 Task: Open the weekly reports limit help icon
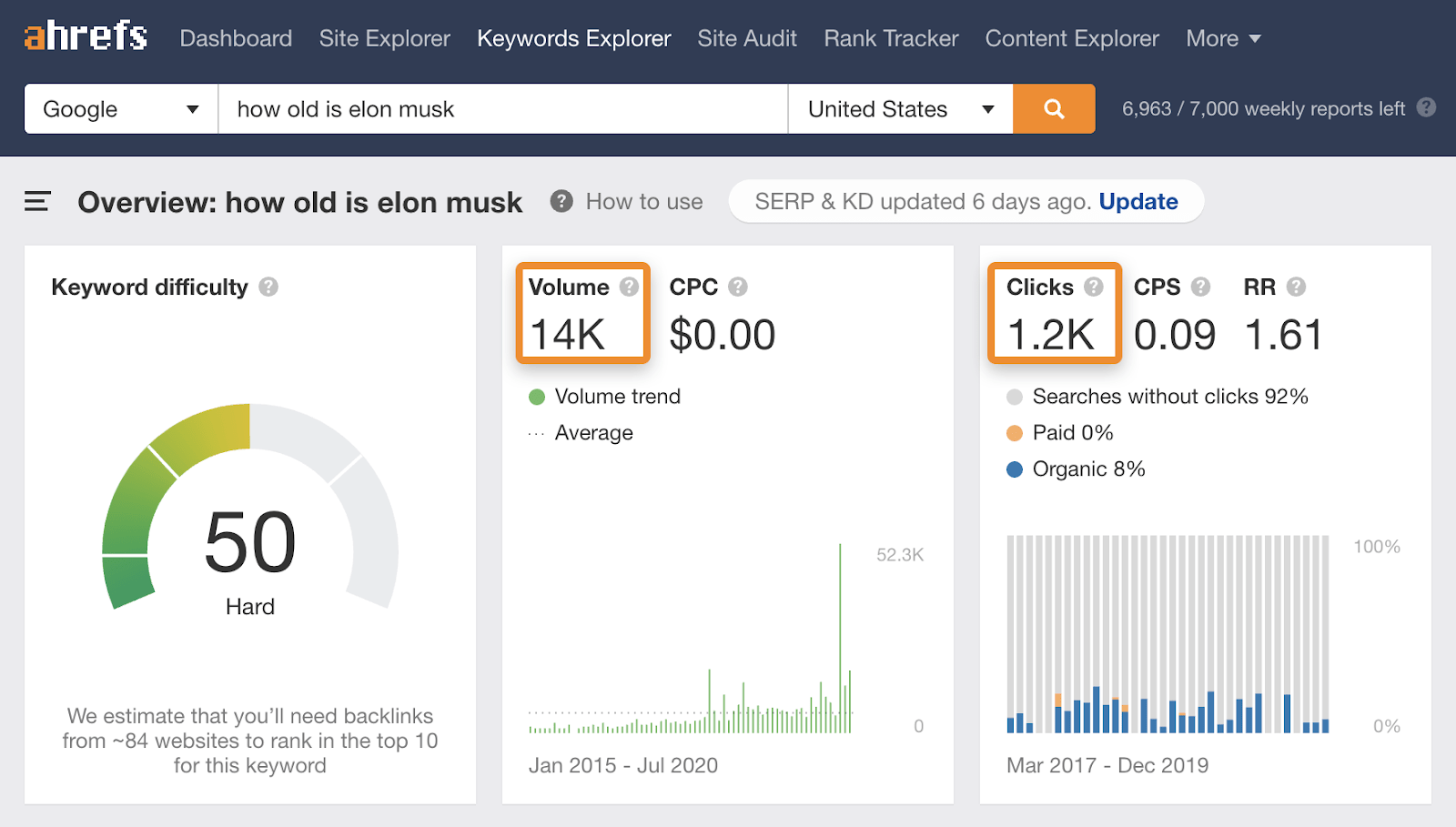(x=1426, y=108)
